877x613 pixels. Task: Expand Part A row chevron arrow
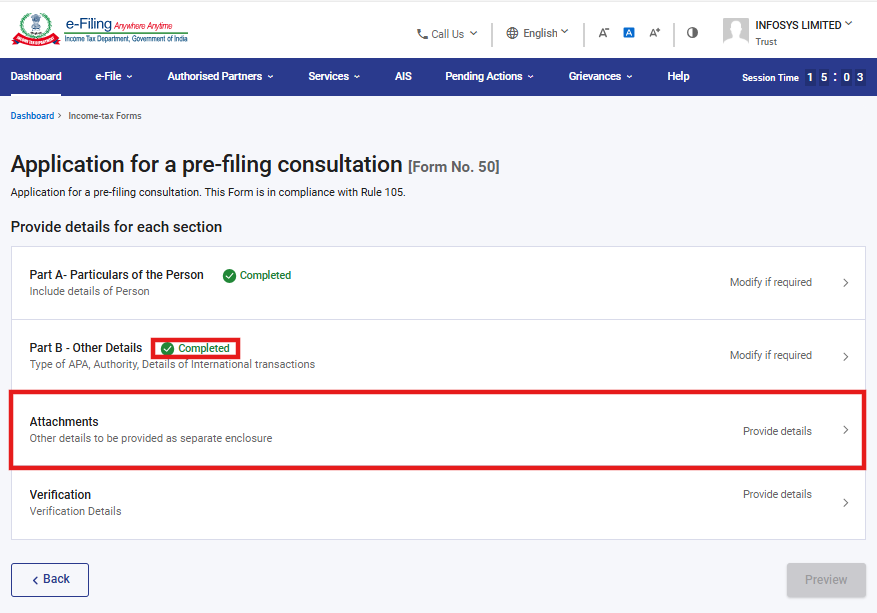coord(846,283)
